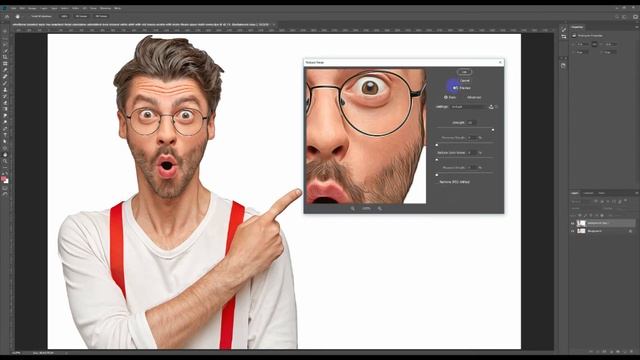
Task: Select the Horizontal Type tool
Action: (x=5, y=135)
